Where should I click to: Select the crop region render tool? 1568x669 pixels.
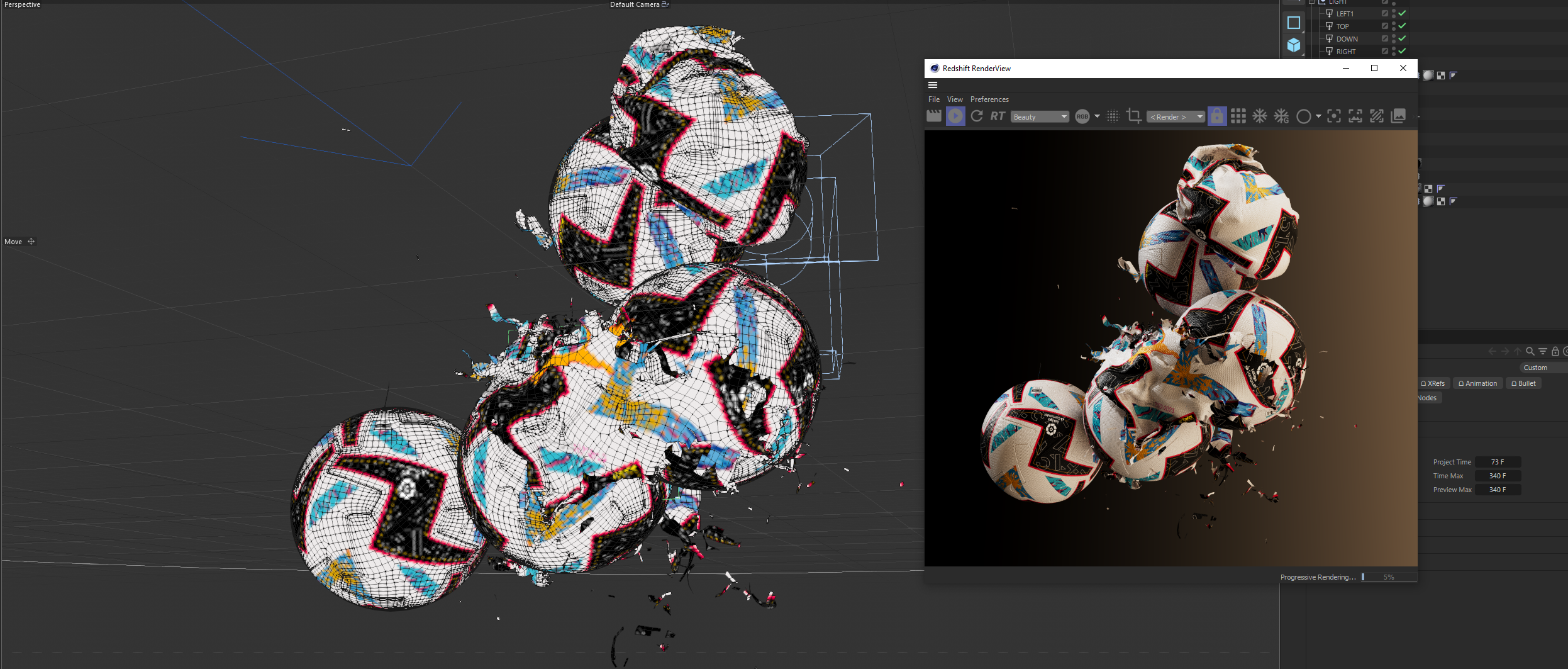[x=1133, y=116]
